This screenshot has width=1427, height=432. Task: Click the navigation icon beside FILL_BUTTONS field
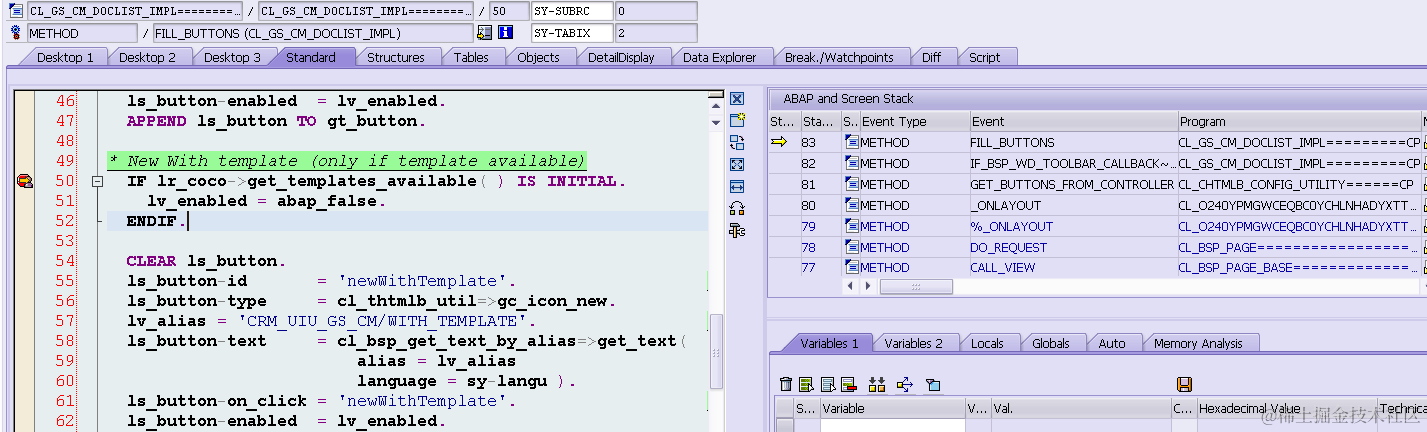point(484,33)
